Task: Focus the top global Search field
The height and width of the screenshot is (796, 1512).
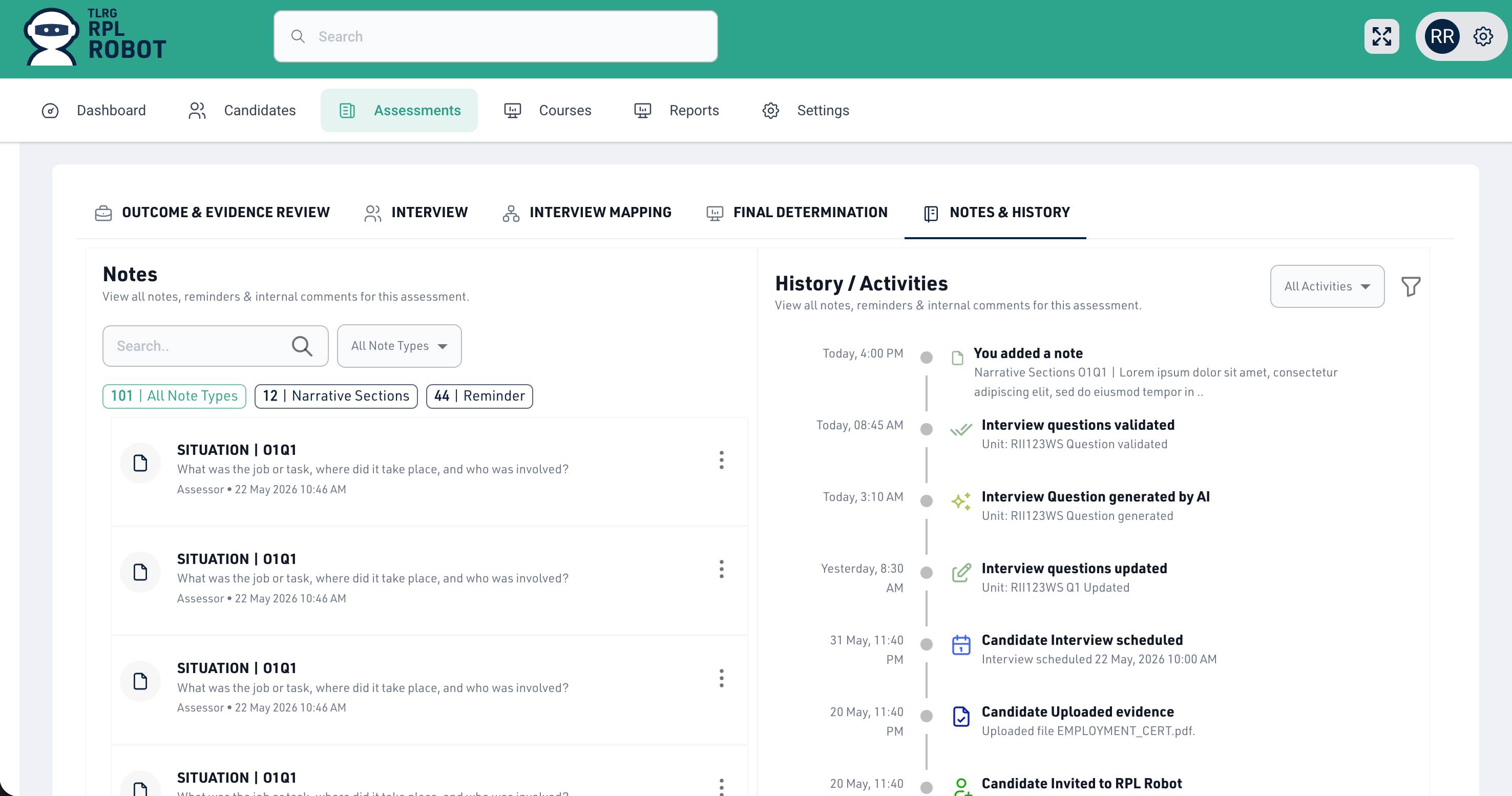Action: pos(495,36)
